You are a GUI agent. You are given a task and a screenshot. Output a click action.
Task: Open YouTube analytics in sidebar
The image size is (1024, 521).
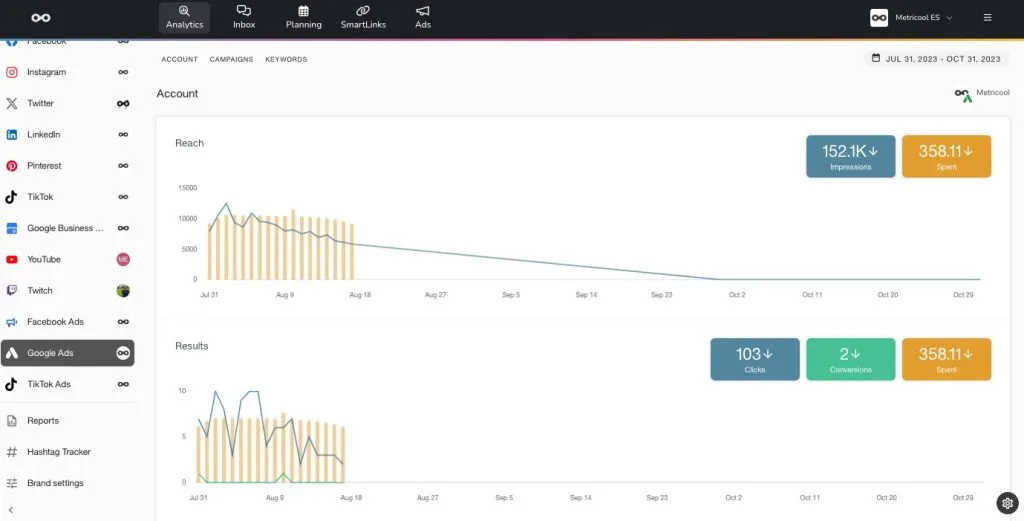(x=68, y=259)
